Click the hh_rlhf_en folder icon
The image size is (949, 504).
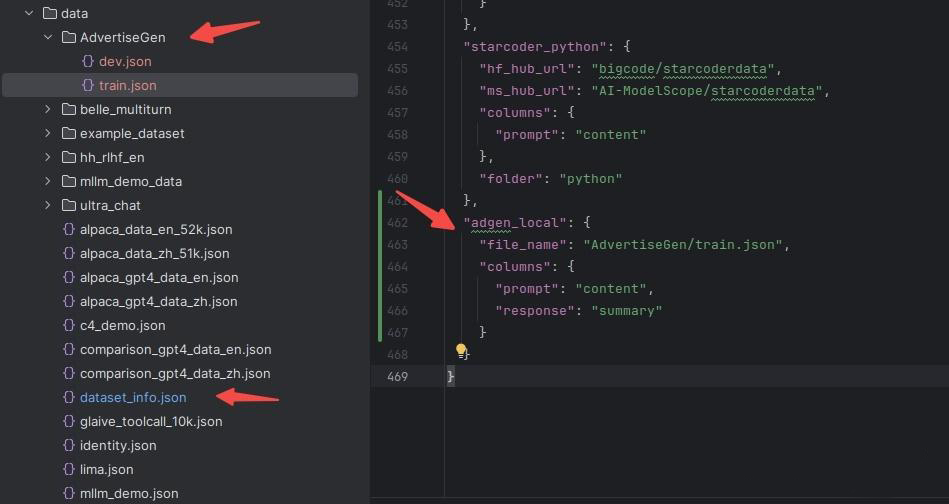coord(69,157)
